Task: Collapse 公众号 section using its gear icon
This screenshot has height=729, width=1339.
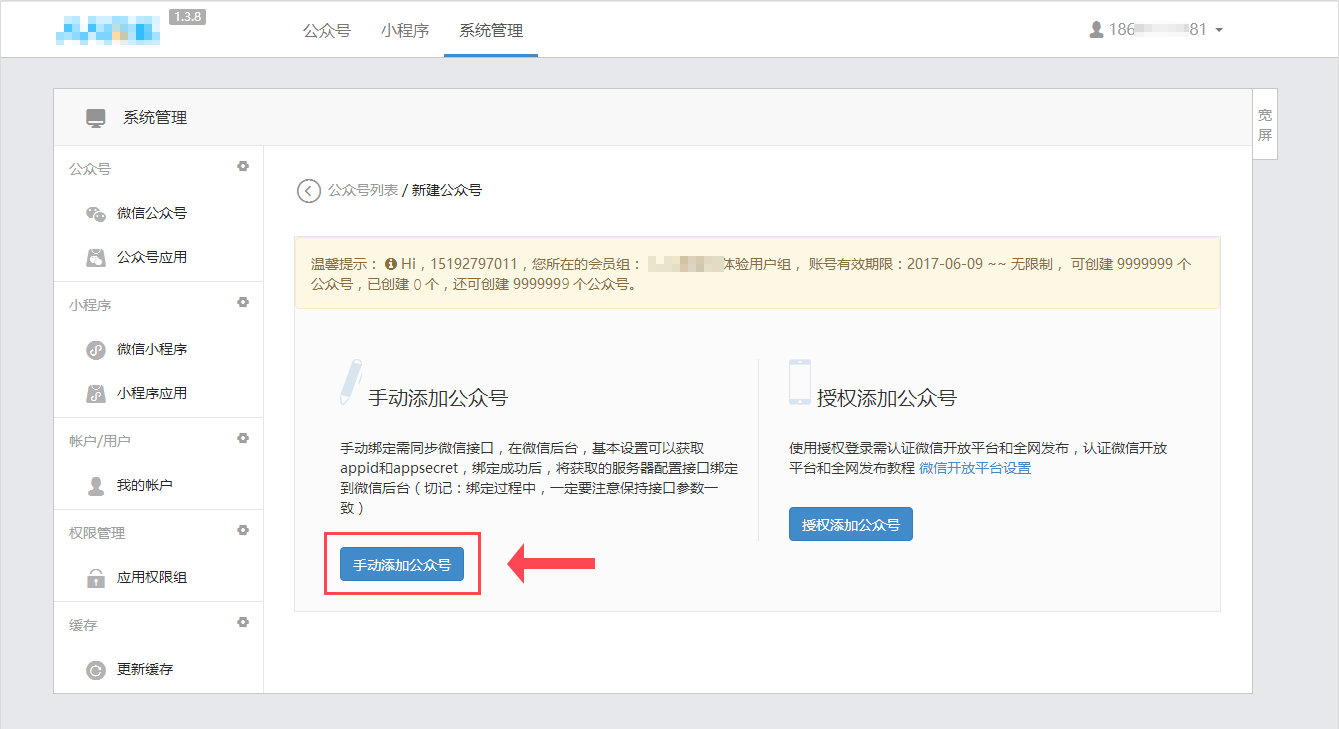Action: (x=242, y=166)
